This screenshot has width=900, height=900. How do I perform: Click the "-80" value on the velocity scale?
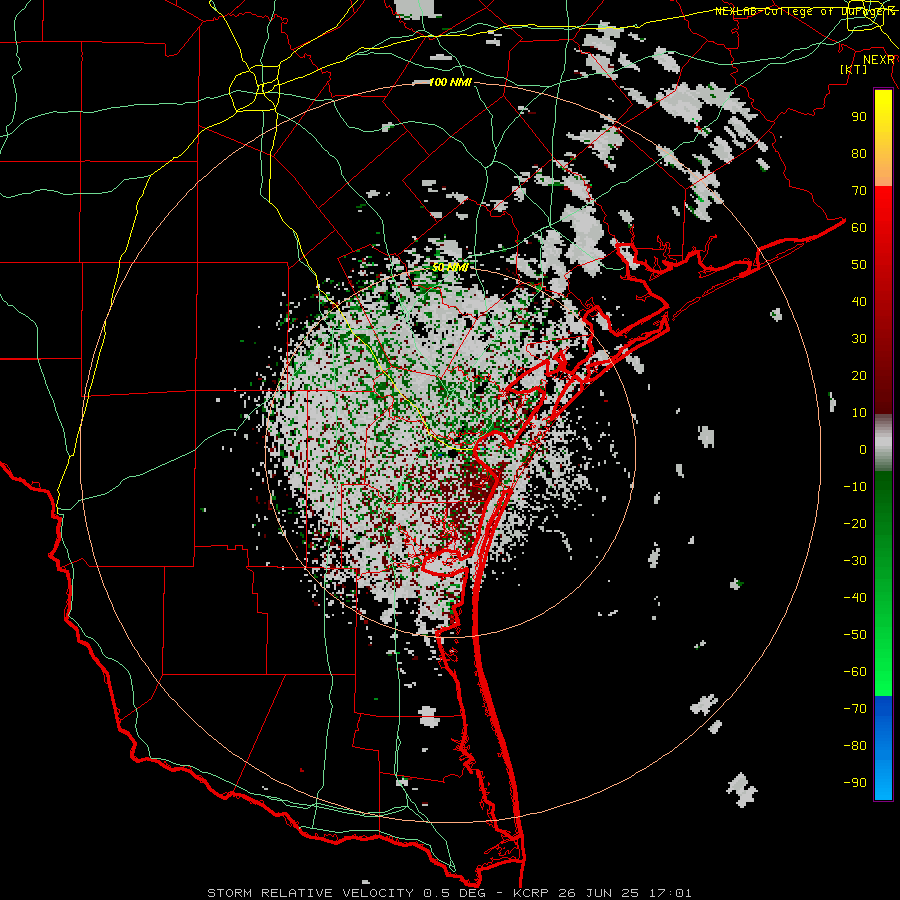click(x=855, y=746)
